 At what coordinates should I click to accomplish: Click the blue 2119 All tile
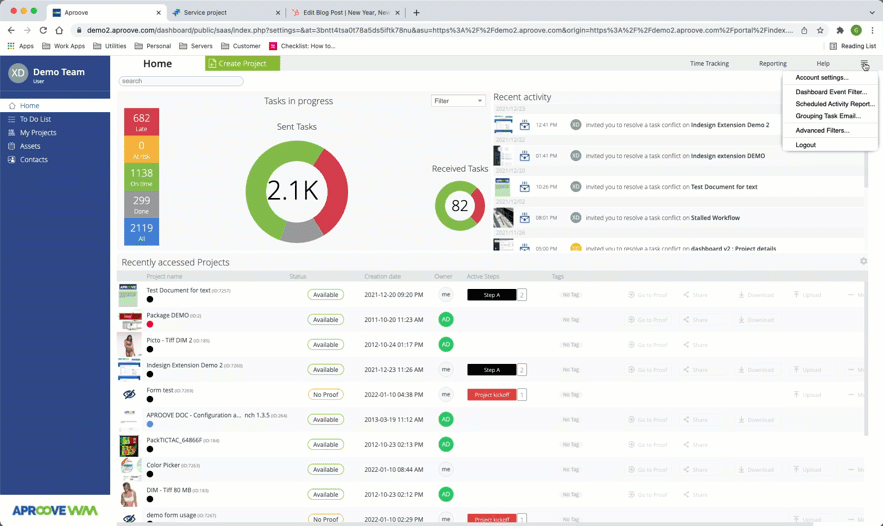coord(141,231)
